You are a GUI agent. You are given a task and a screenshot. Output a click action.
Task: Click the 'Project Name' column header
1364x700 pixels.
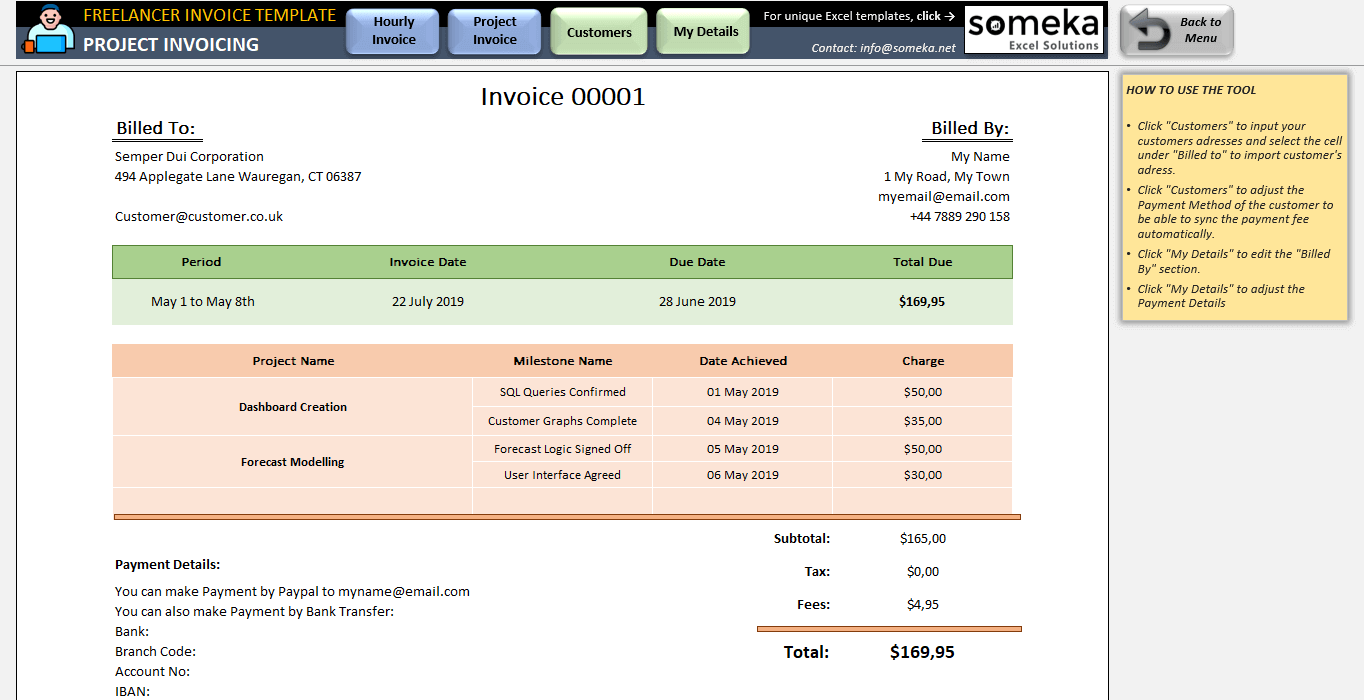pyautogui.click(x=293, y=361)
